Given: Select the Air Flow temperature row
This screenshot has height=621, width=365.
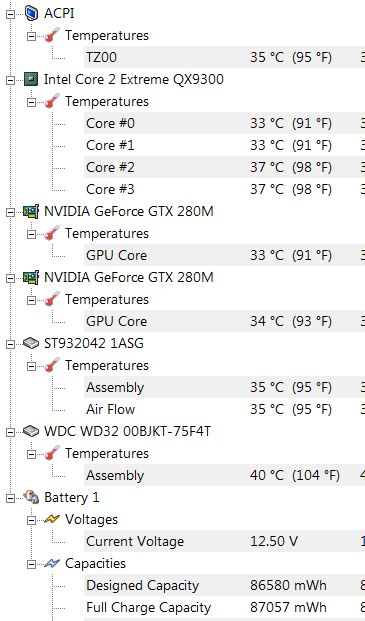Looking at the screenshot, I should click(224, 409).
